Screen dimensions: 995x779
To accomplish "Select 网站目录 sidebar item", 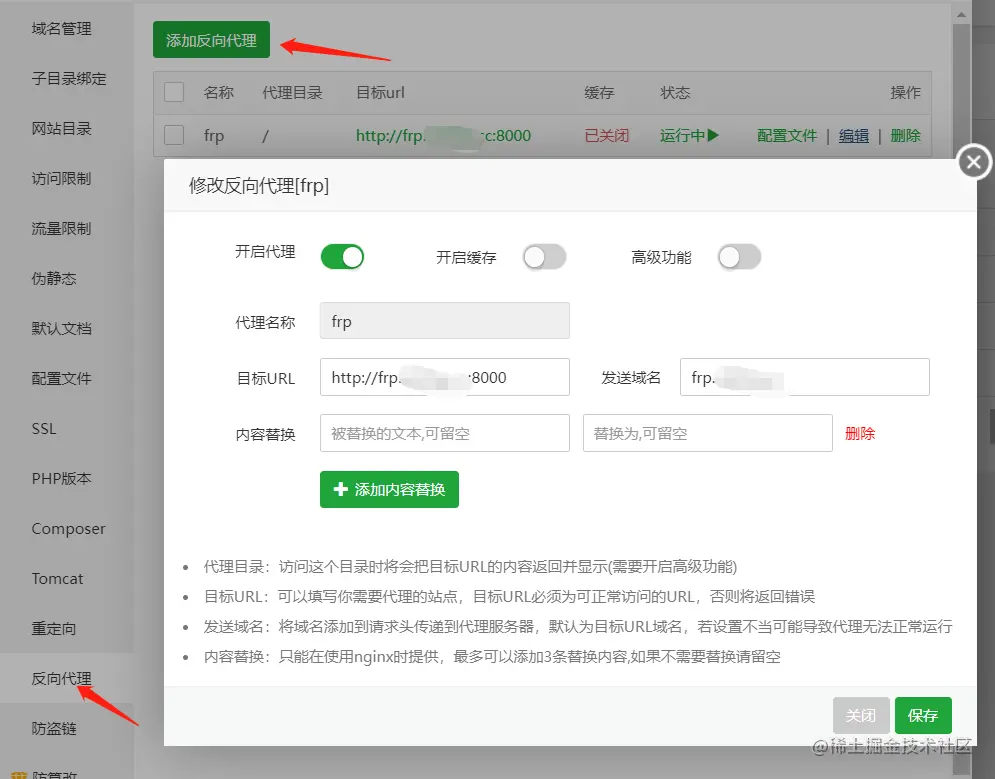I will click(x=62, y=129).
